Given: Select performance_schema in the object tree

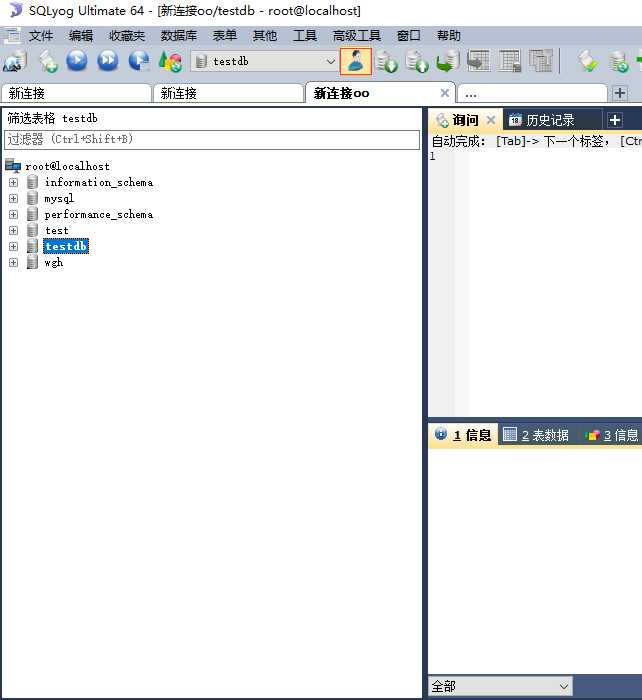Looking at the screenshot, I should coord(99,214).
